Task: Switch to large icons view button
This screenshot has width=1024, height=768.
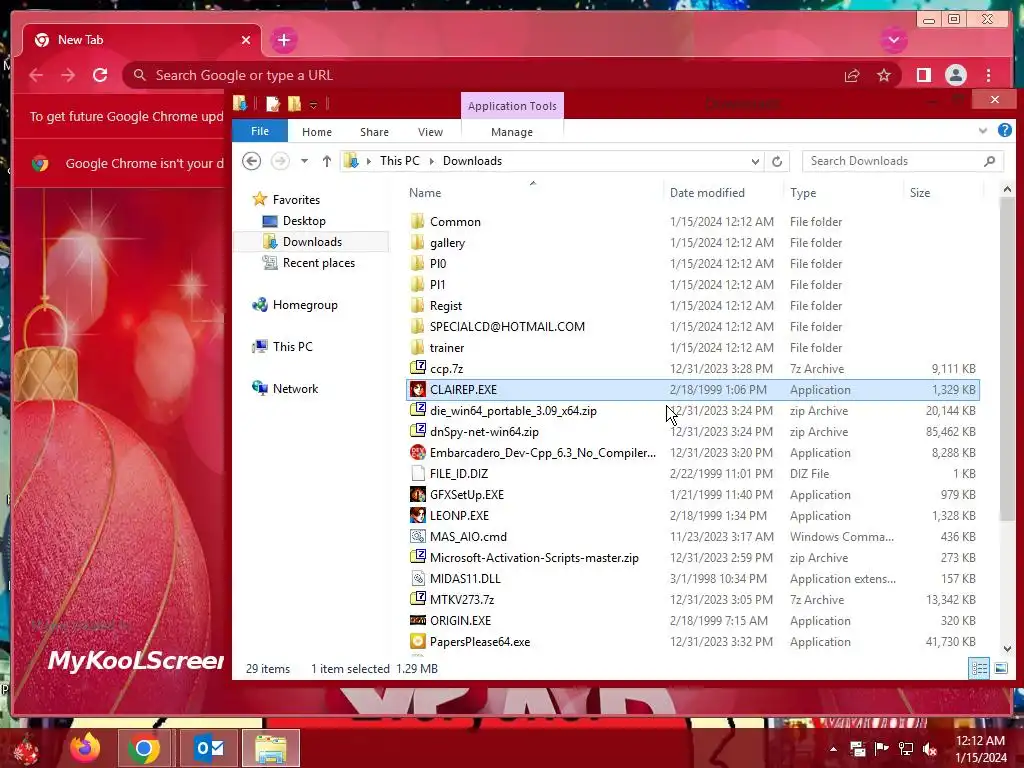Action: 1000,668
